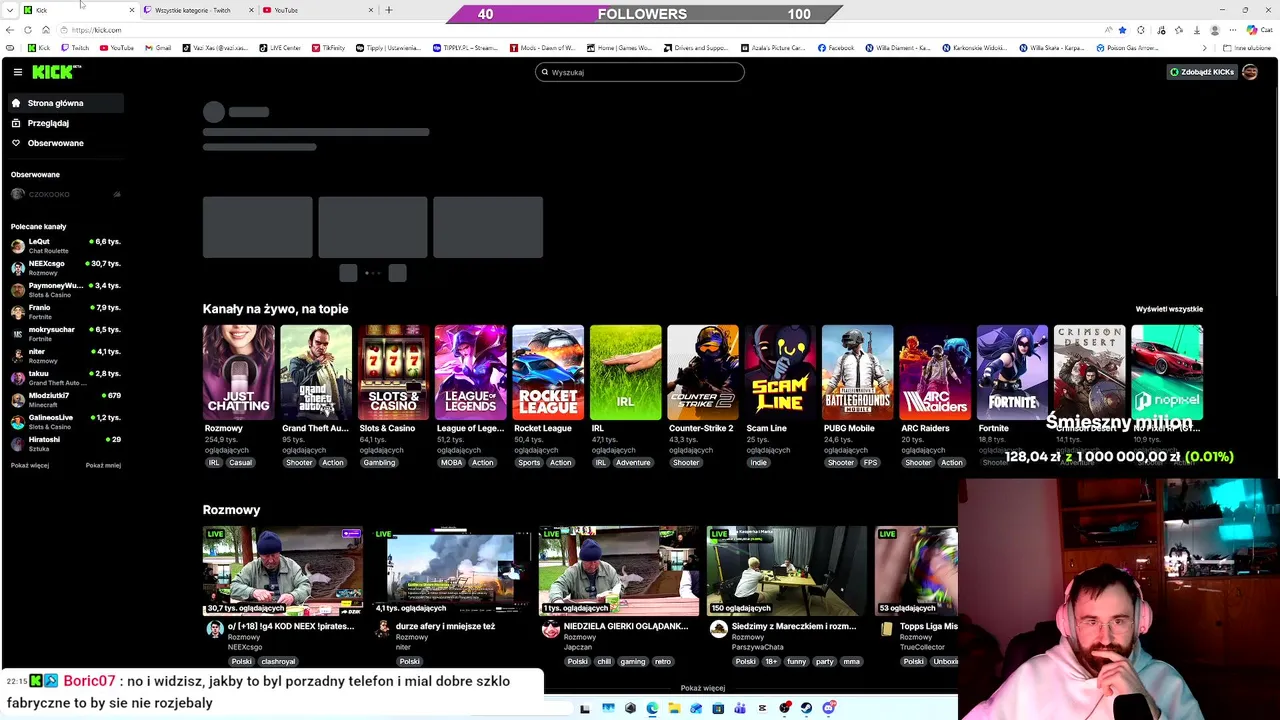Open the Just Chatting Rozmowy category

click(238, 372)
